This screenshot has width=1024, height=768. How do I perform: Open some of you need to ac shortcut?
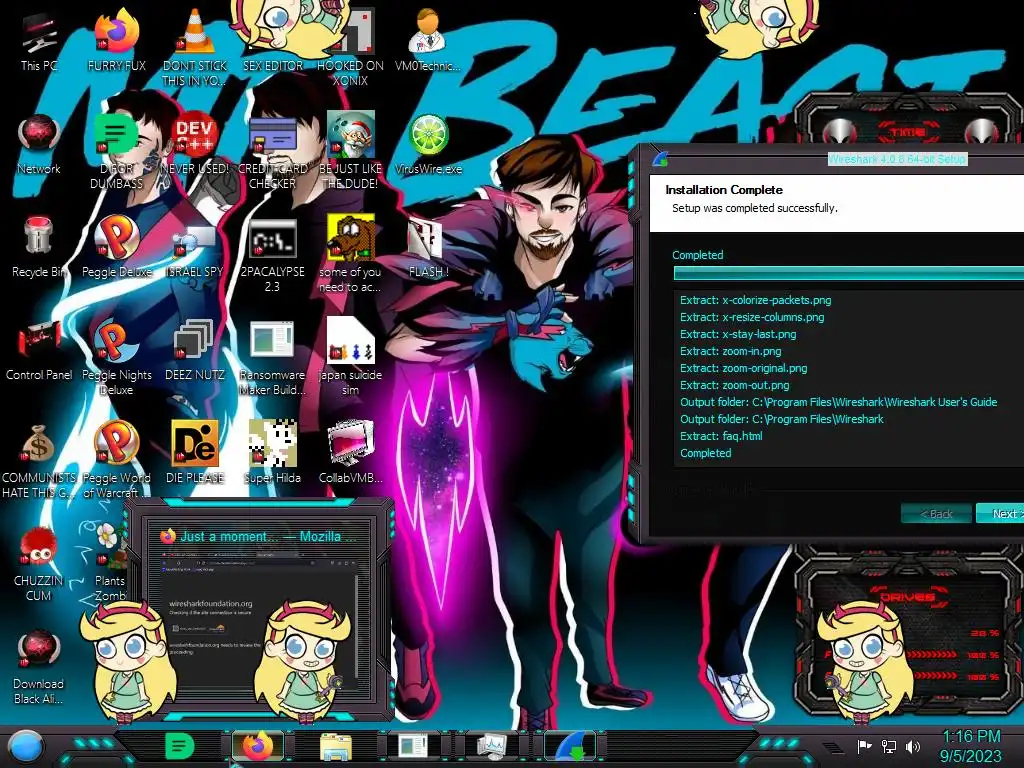point(350,255)
